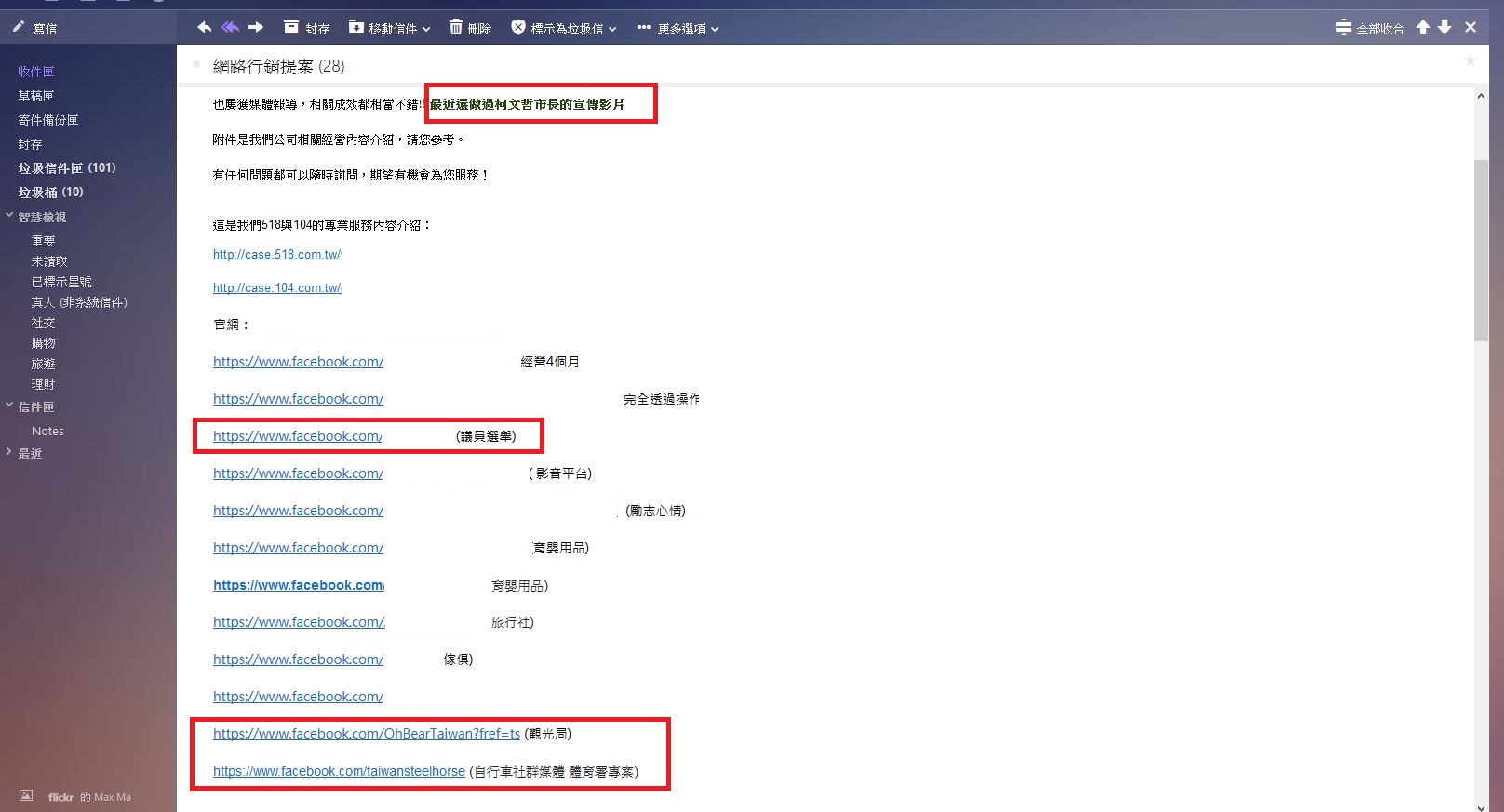
Task: Open the 標示為垃圾信 dropdown menu
Action: coord(564,28)
